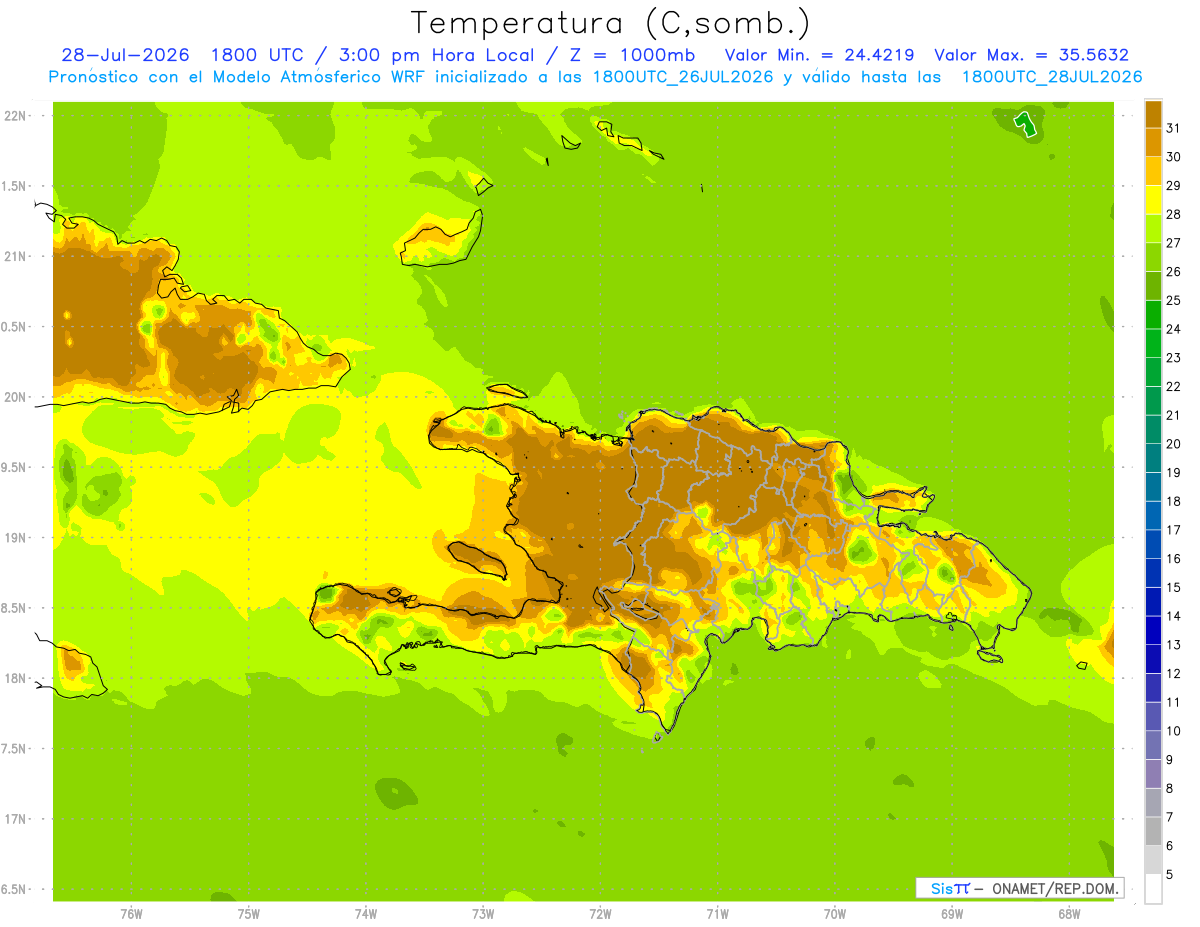Click legend value "29" on color bar
This screenshot has width=1200, height=927.
point(1174,186)
